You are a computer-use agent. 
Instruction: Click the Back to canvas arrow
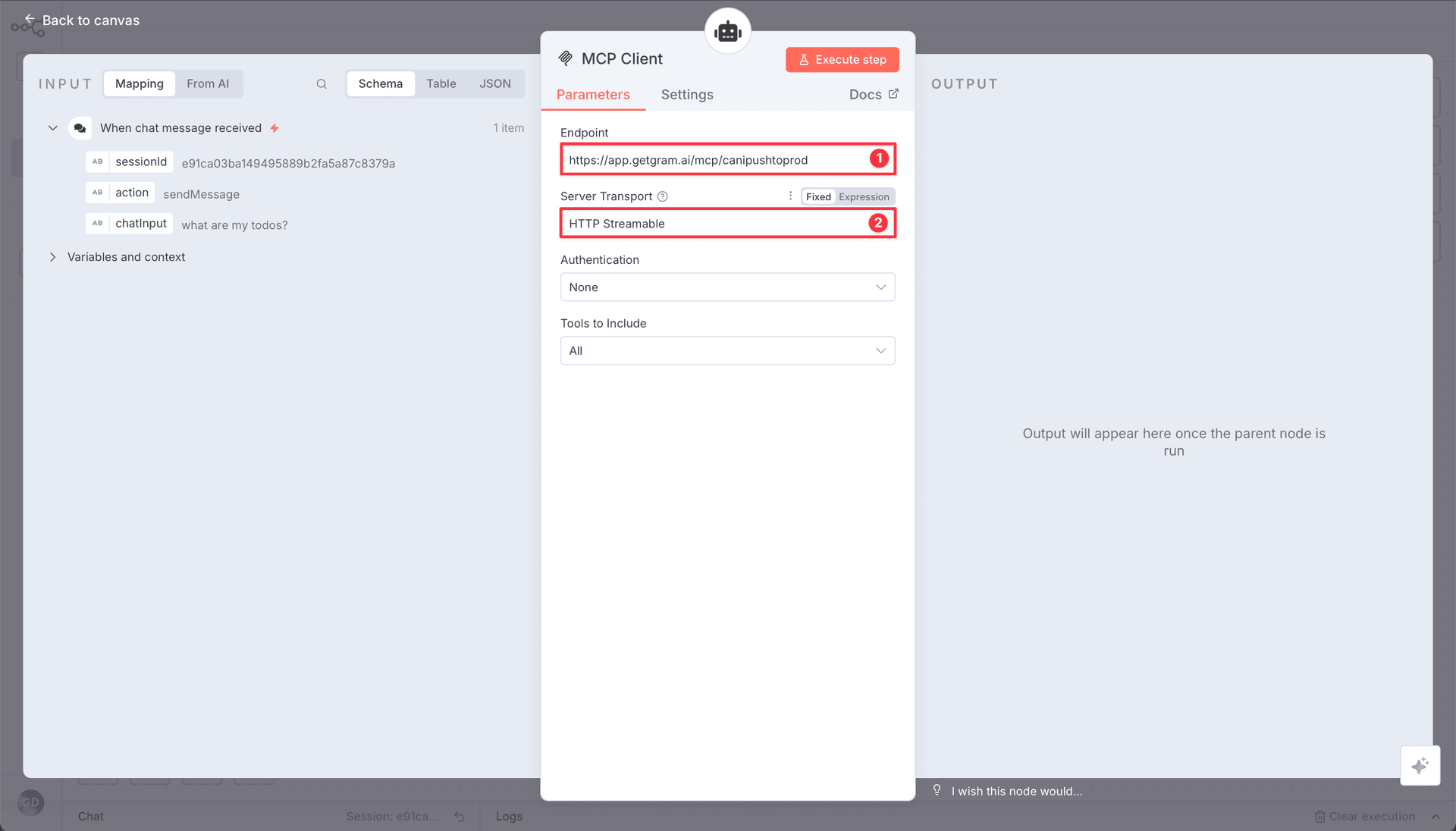[x=30, y=19]
